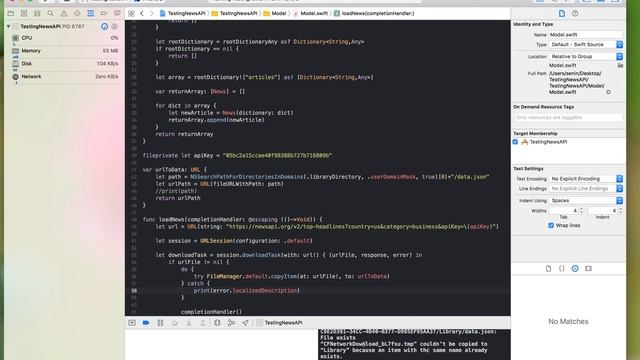The height and width of the screenshot is (360, 640).
Task: Click the Step Out button
Action: pos(202,323)
